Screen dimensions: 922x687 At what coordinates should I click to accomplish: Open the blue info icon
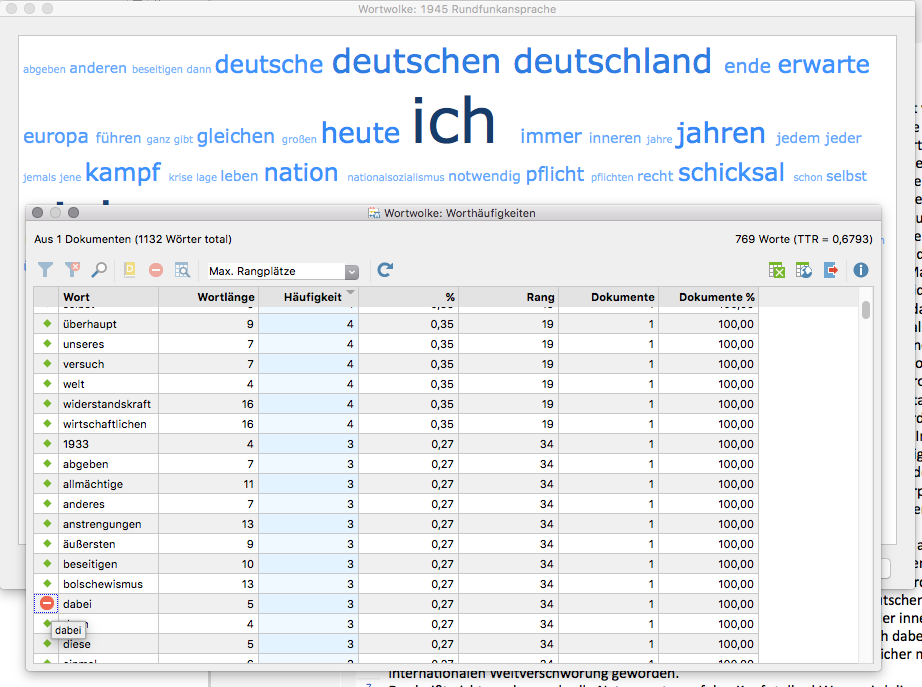(x=861, y=270)
